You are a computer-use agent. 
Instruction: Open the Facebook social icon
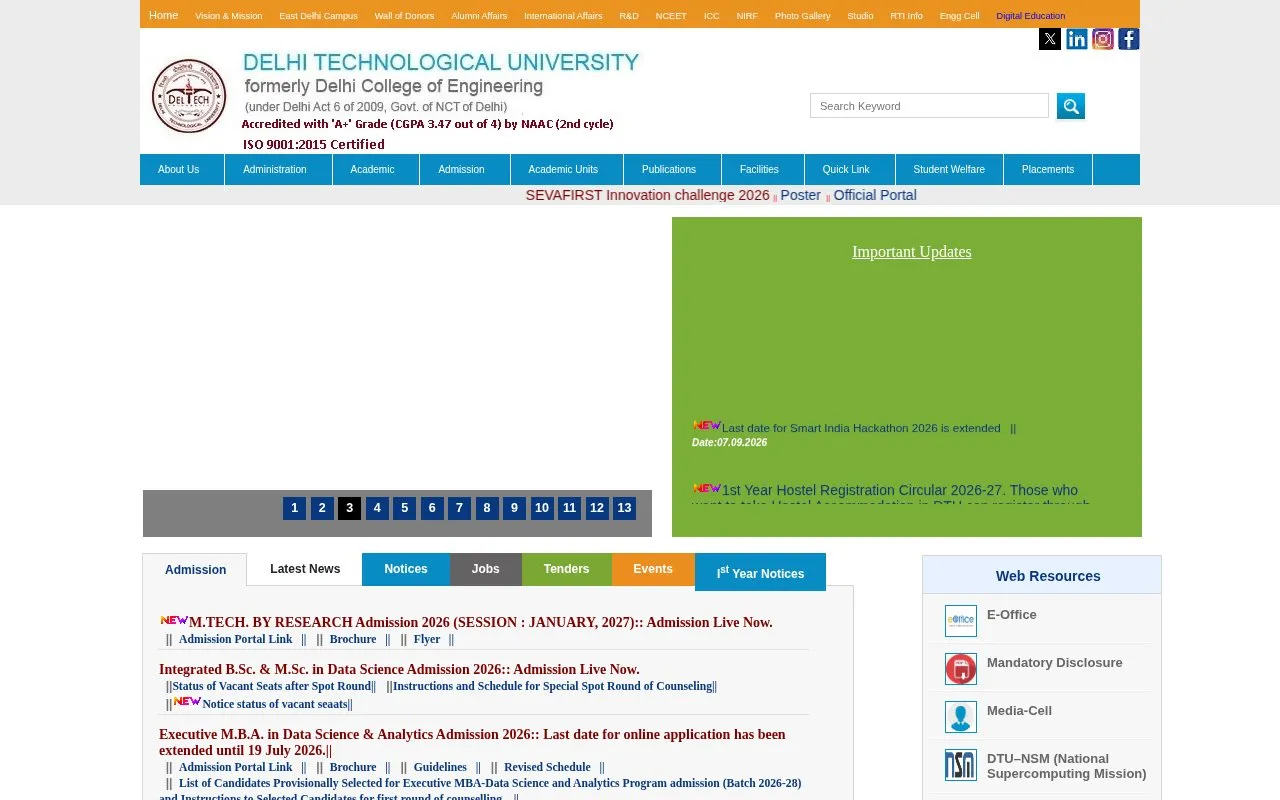pyautogui.click(x=1129, y=39)
